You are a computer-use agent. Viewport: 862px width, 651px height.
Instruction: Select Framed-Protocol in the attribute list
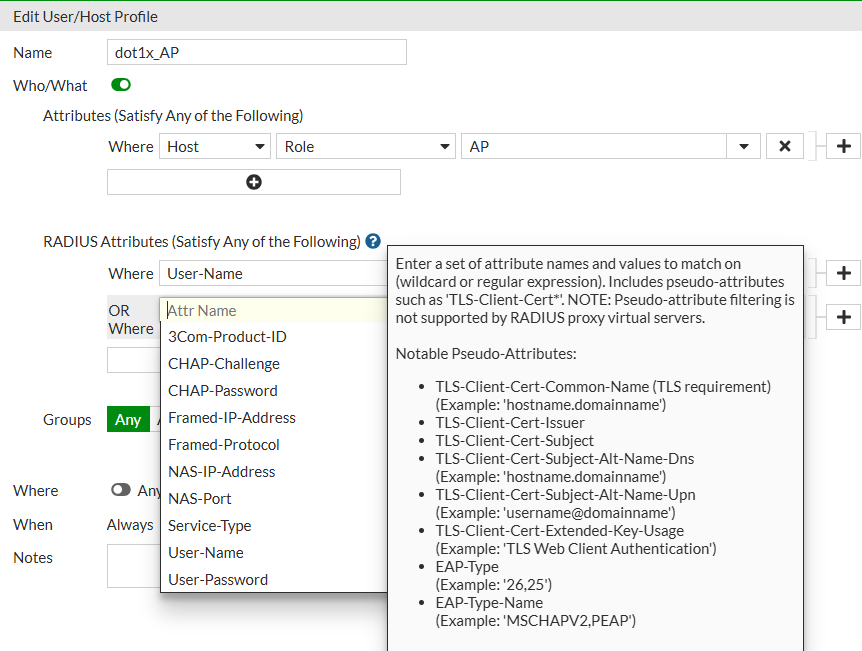pyautogui.click(x=224, y=445)
